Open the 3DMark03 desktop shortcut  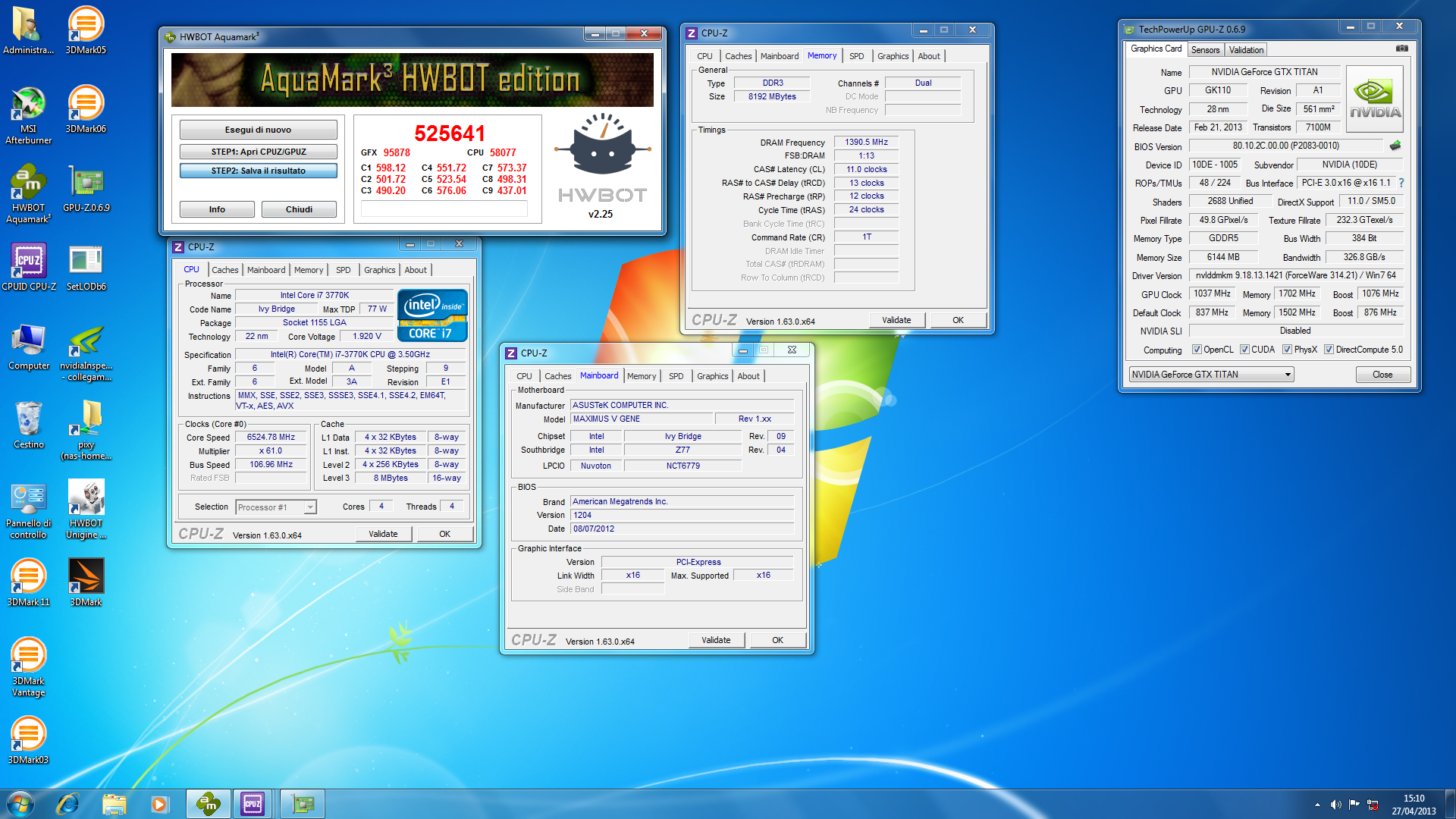tap(28, 740)
